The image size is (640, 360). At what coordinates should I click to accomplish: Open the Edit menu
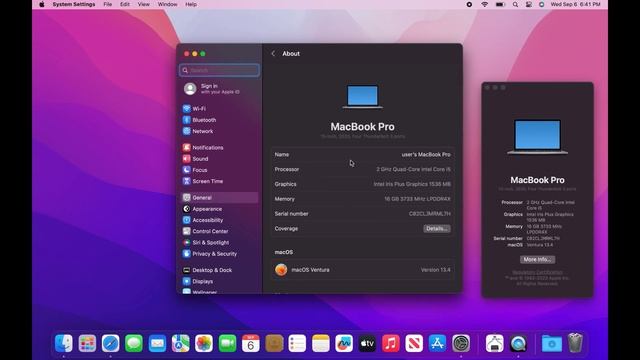click(x=125, y=4)
